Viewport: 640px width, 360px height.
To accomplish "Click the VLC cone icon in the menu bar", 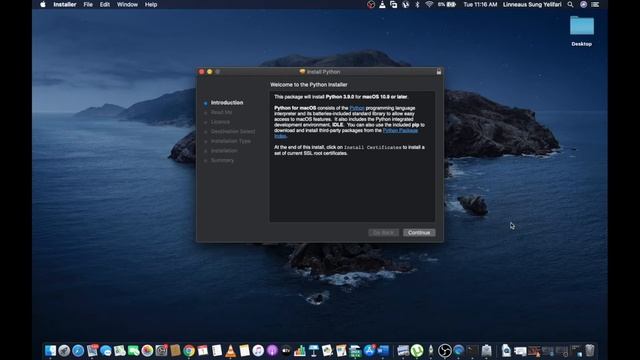I will coord(382,4).
